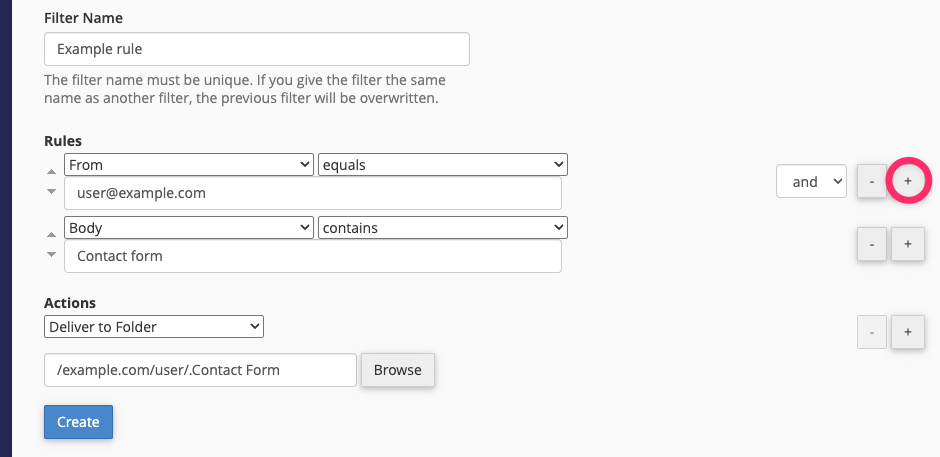The image size is (940, 457).
Task: Click the Browse folder button
Action: (397, 370)
